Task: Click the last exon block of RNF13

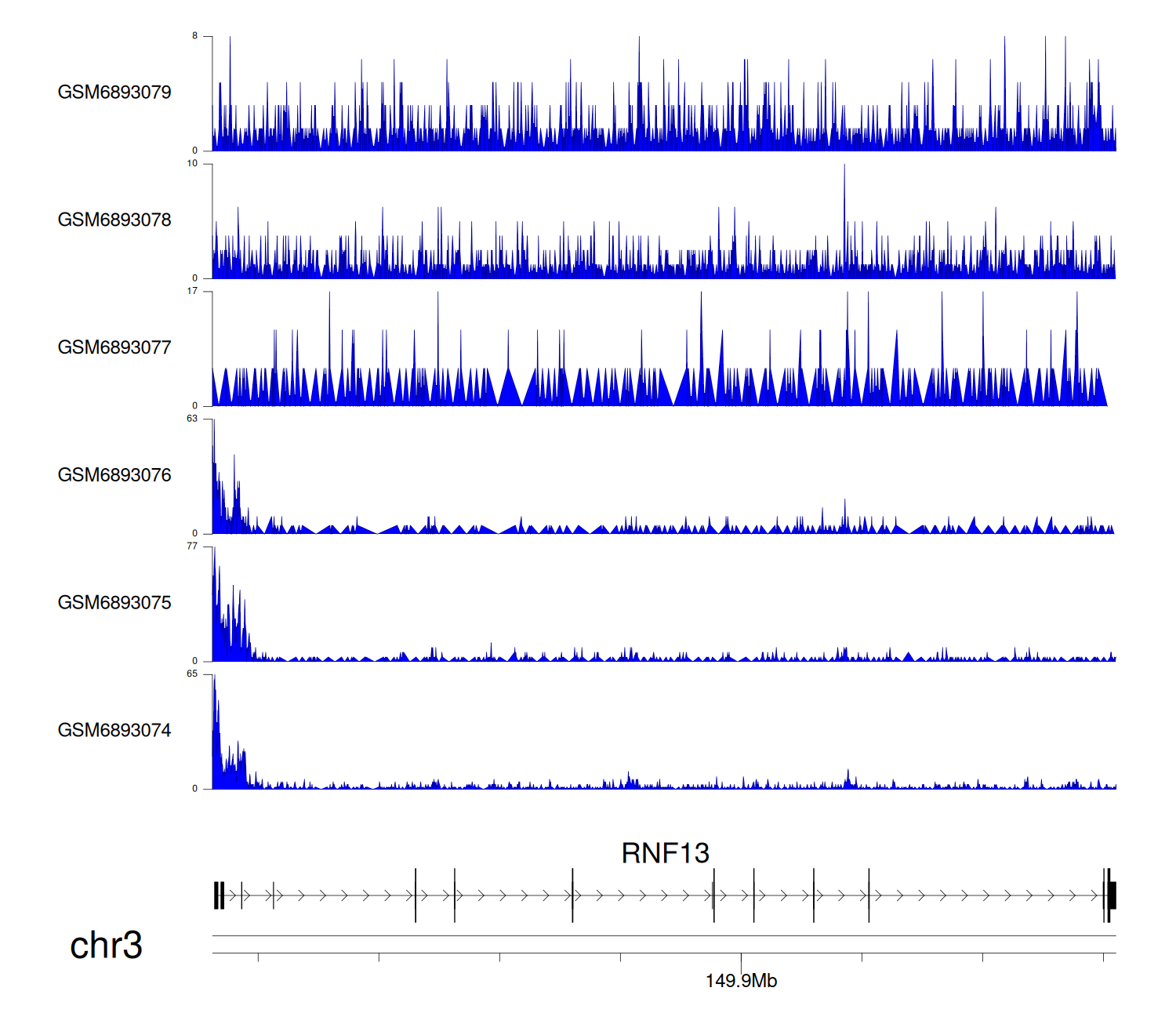Action: coord(1112,895)
